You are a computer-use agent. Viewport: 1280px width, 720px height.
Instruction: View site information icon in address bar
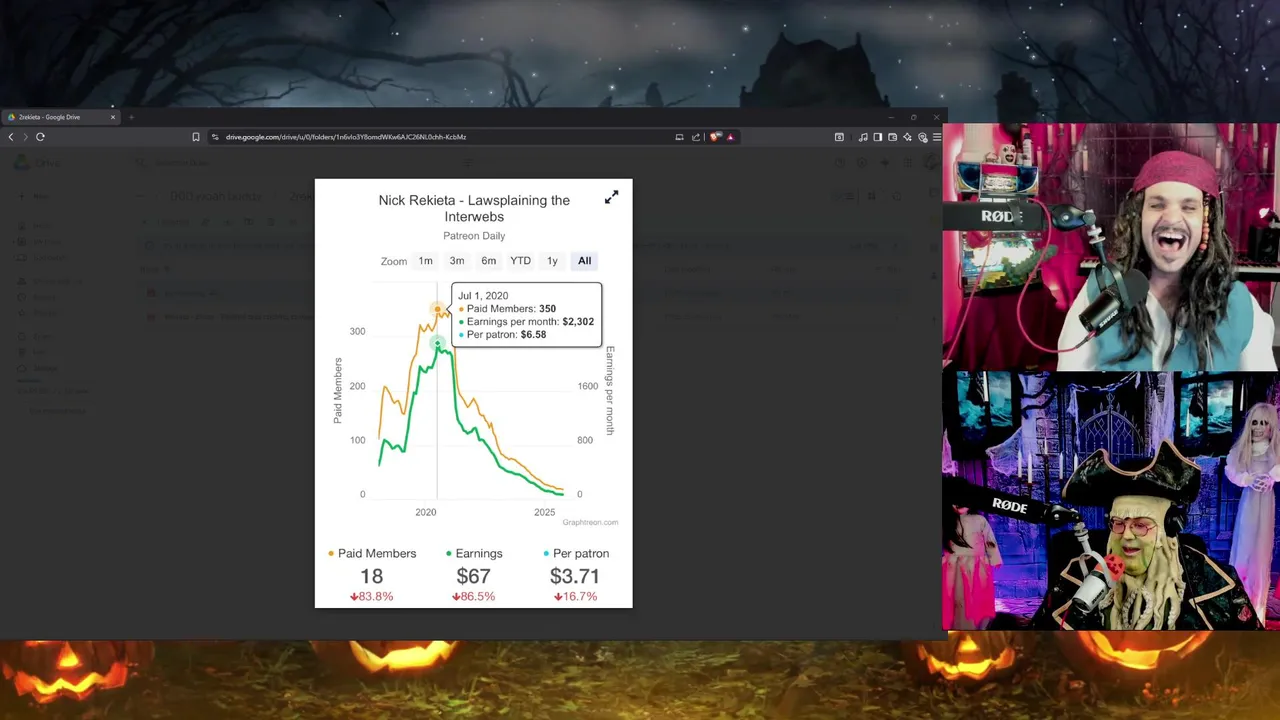click(215, 137)
